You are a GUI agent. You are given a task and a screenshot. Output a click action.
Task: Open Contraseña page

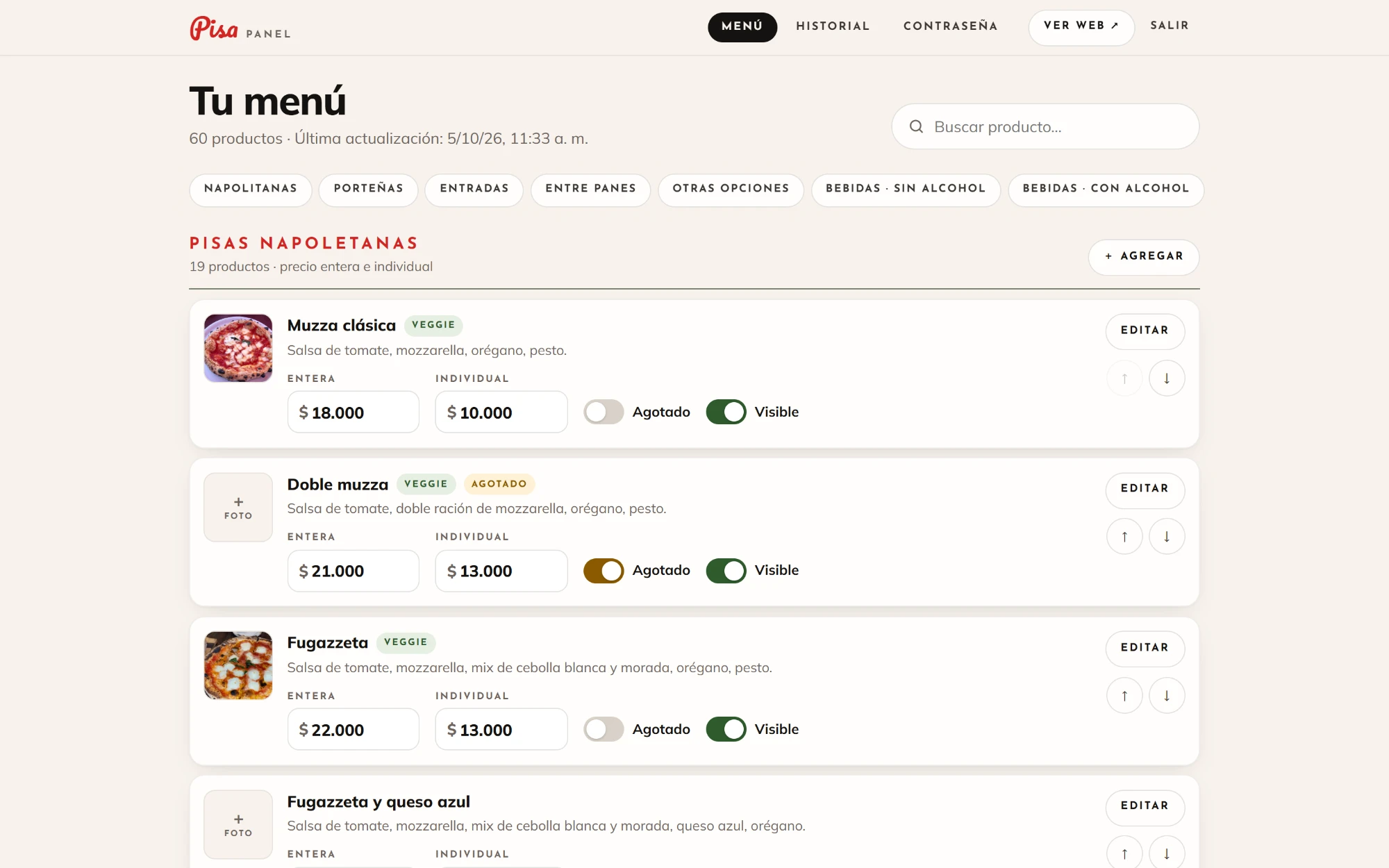tap(950, 26)
